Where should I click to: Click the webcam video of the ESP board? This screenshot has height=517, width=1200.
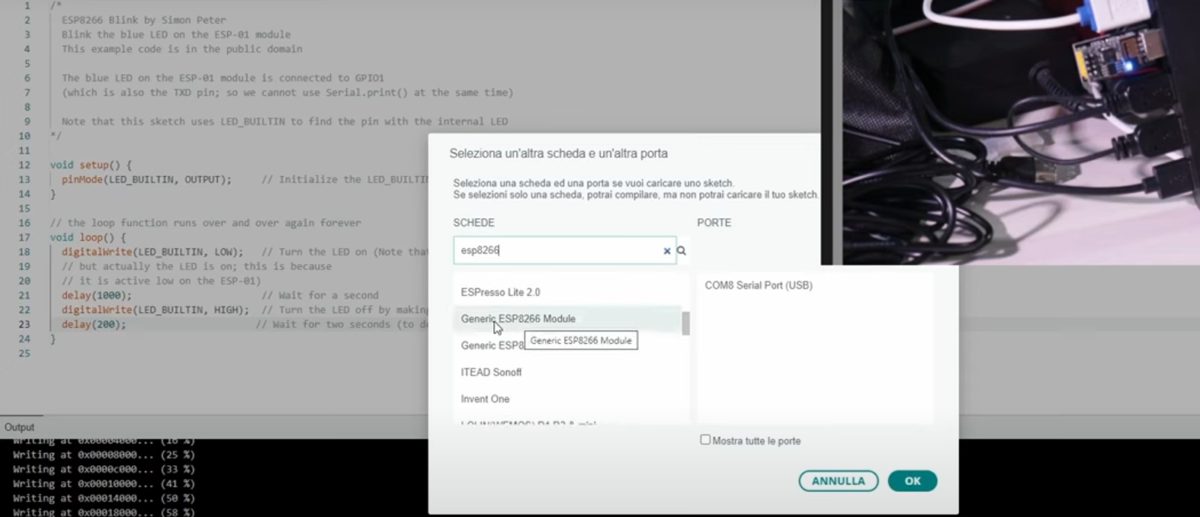click(1020, 130)
